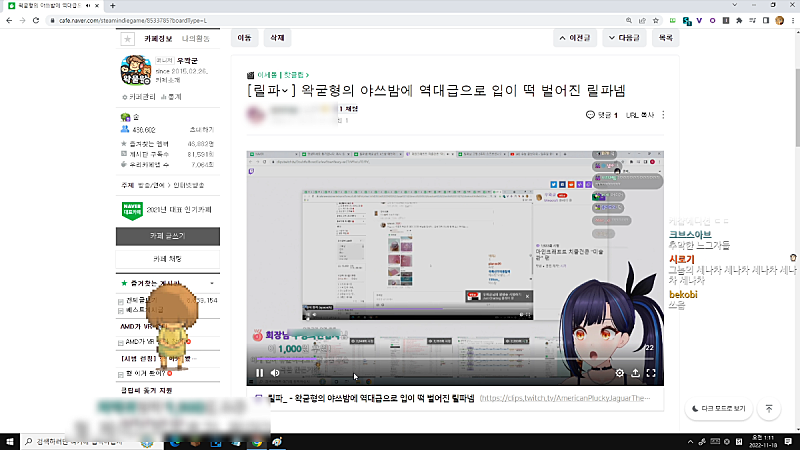Switch to the 카페정보 tab

tap(158, 39)
